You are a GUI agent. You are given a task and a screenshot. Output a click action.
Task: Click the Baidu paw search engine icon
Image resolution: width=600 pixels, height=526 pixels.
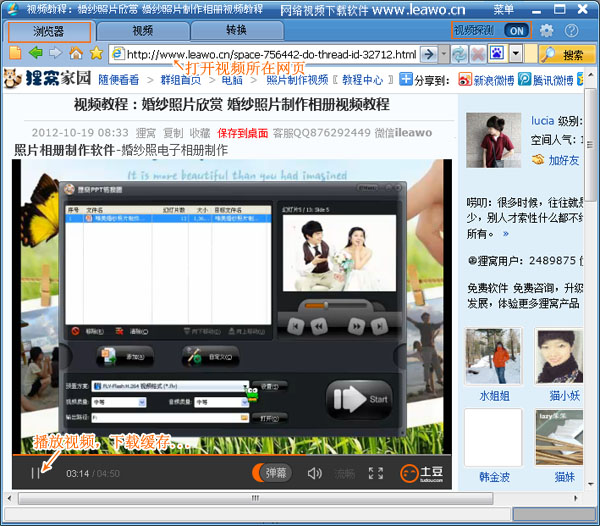497,54
